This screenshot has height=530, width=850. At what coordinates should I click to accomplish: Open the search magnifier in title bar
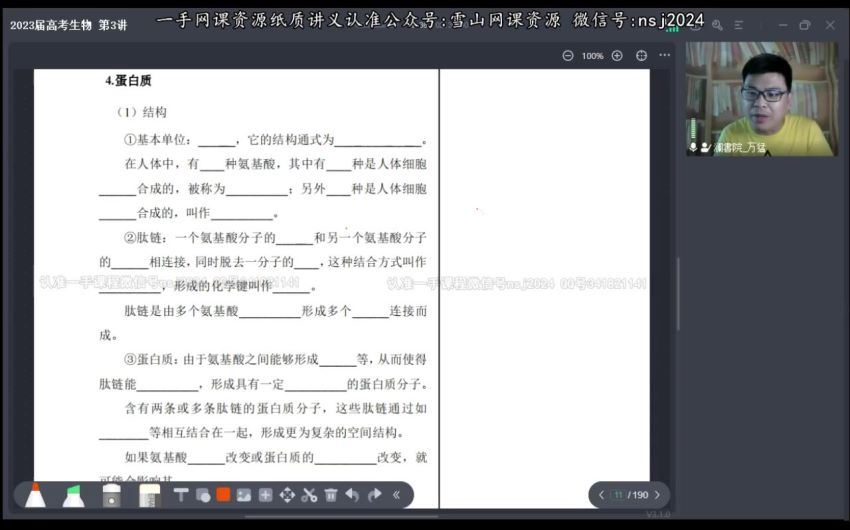tap(717, 25)
